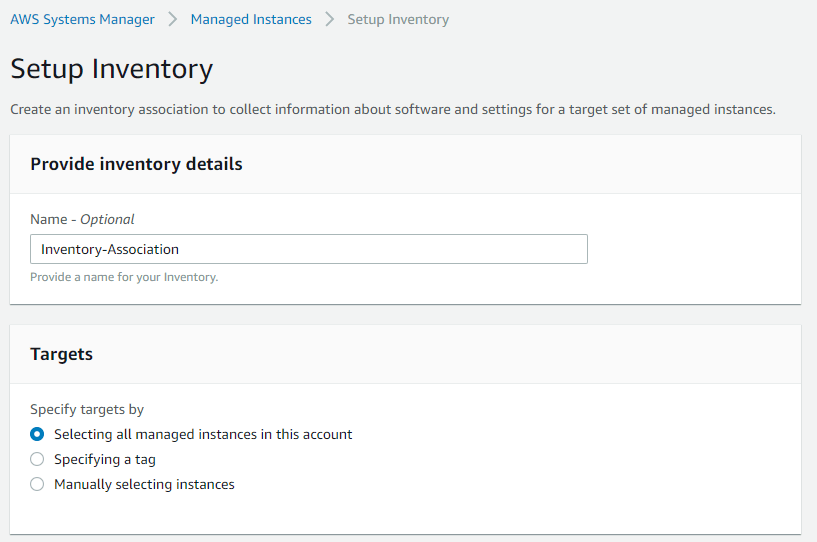
Task: Click the 'Manually selecting instances' label text
Action: point(144,485)
